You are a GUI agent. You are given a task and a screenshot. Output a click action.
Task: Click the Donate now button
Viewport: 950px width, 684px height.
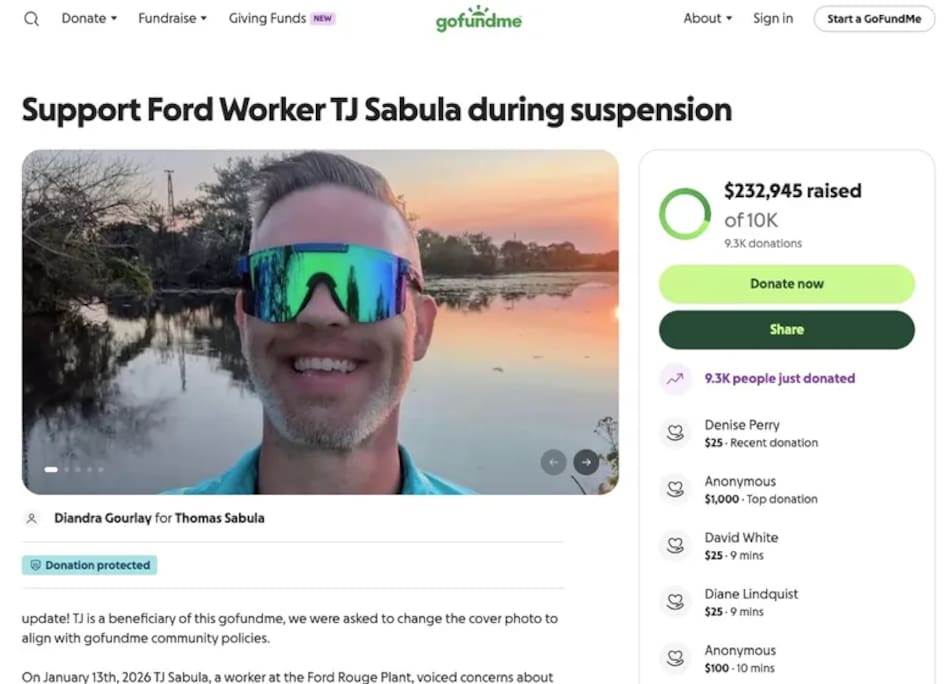[786, 284]
